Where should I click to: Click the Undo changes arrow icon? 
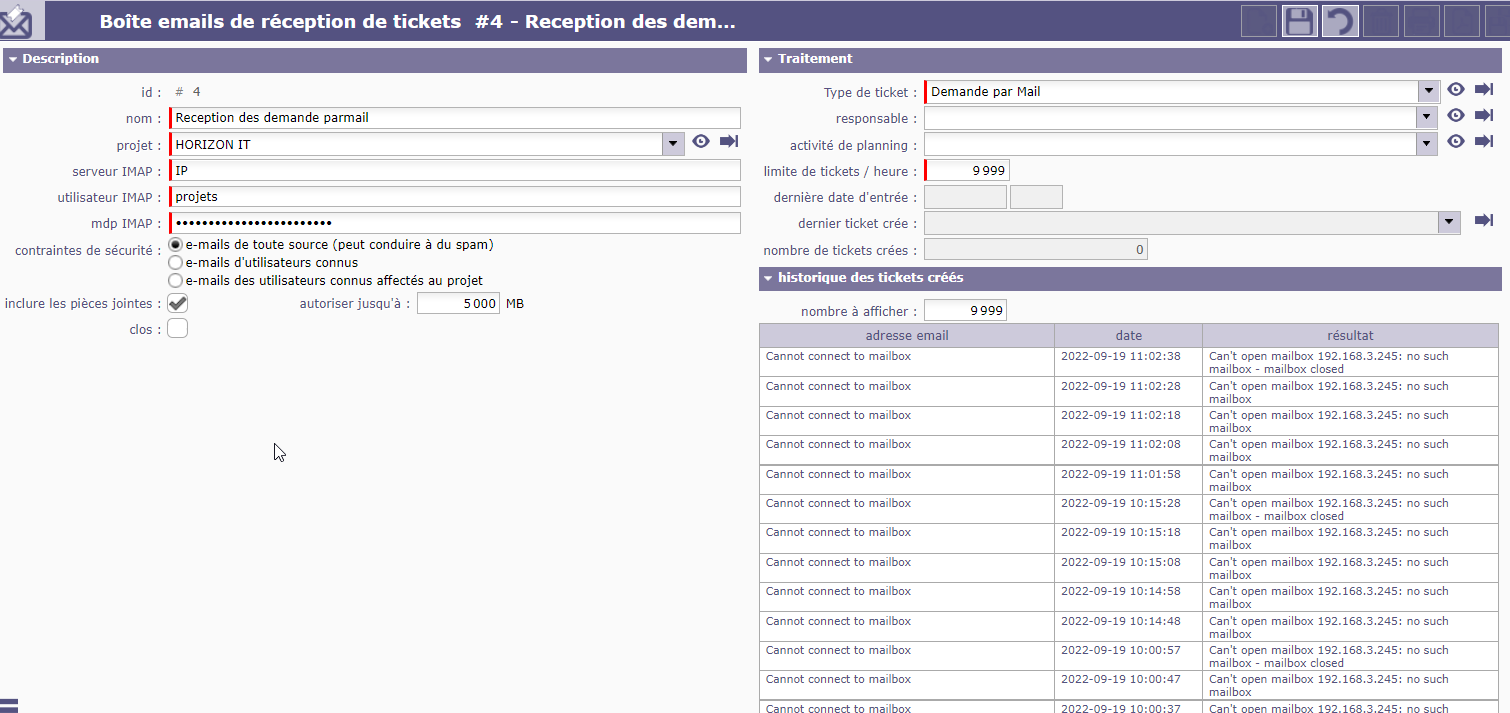(x=1340, y=21)
